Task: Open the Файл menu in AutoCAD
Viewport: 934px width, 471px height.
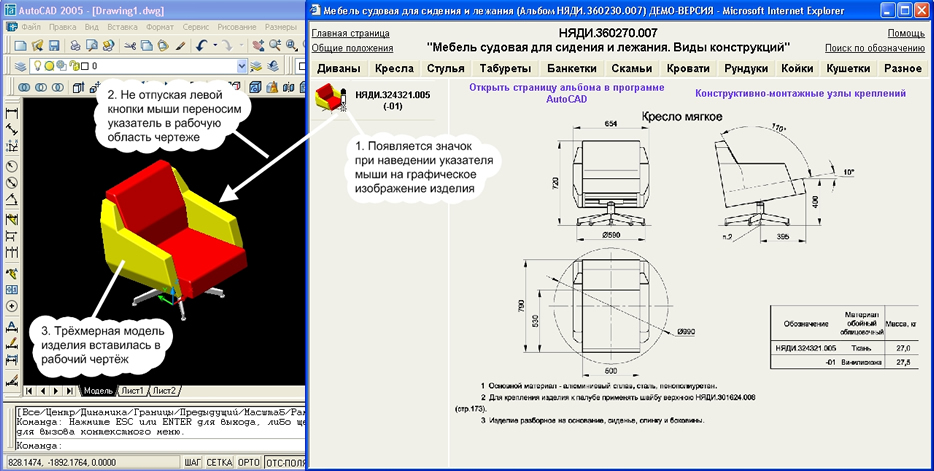Action: (x=30, y=27)
